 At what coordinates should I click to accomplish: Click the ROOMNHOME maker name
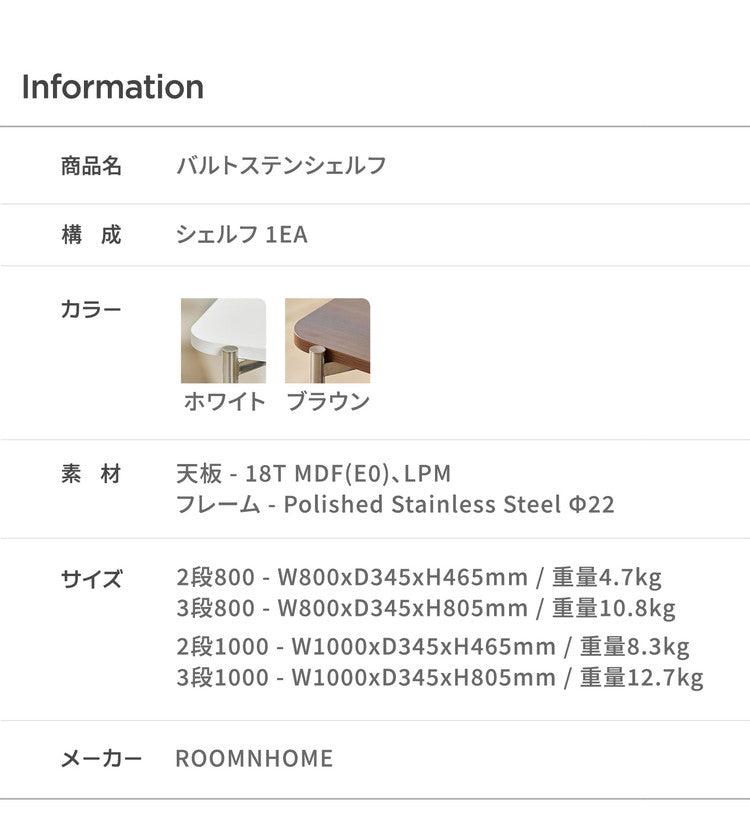click(254, 759)
